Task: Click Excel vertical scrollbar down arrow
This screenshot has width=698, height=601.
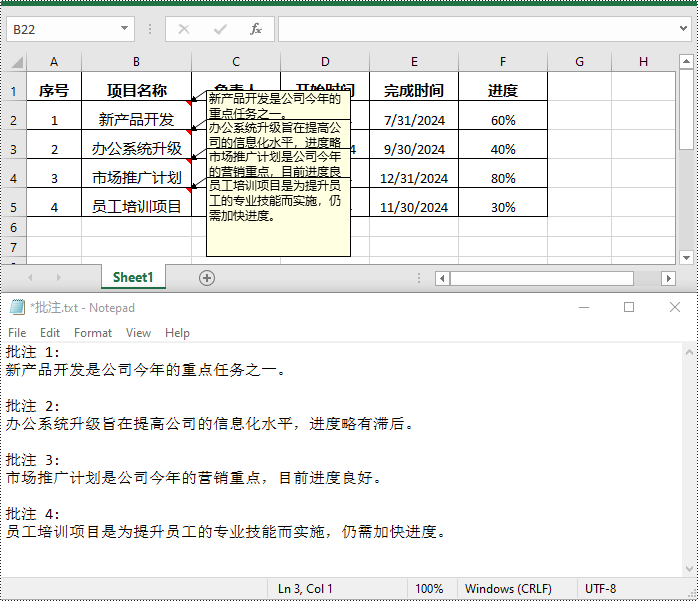Action: 686,257
